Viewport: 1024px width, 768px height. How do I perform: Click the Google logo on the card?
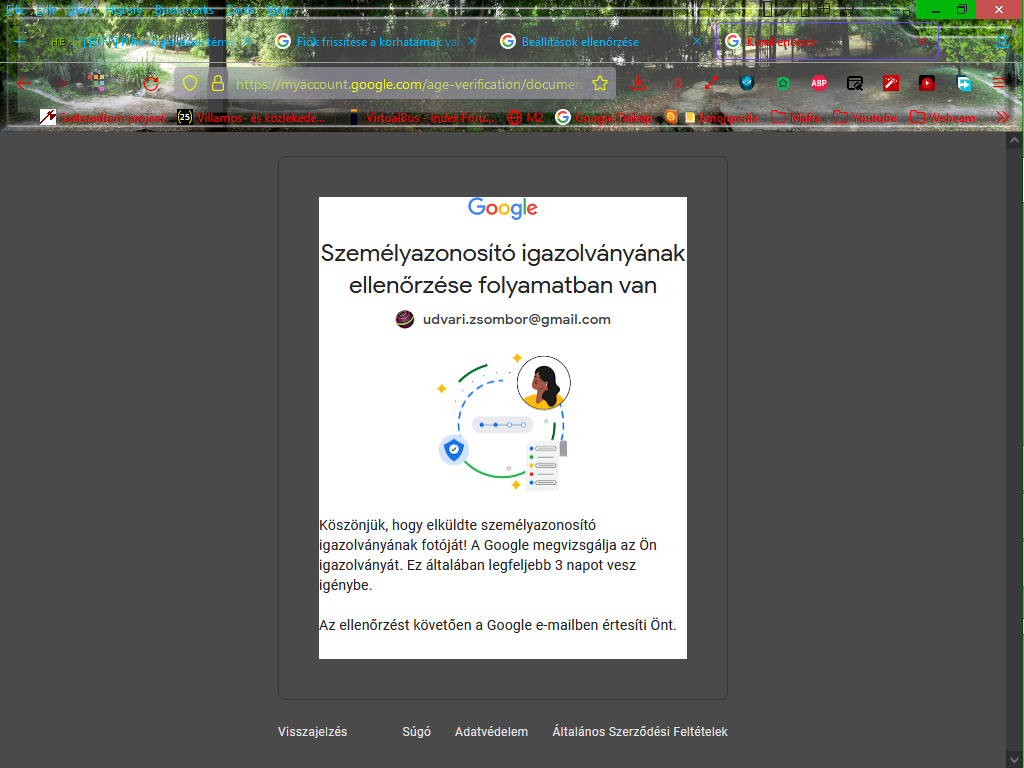(x=502, y=208)
